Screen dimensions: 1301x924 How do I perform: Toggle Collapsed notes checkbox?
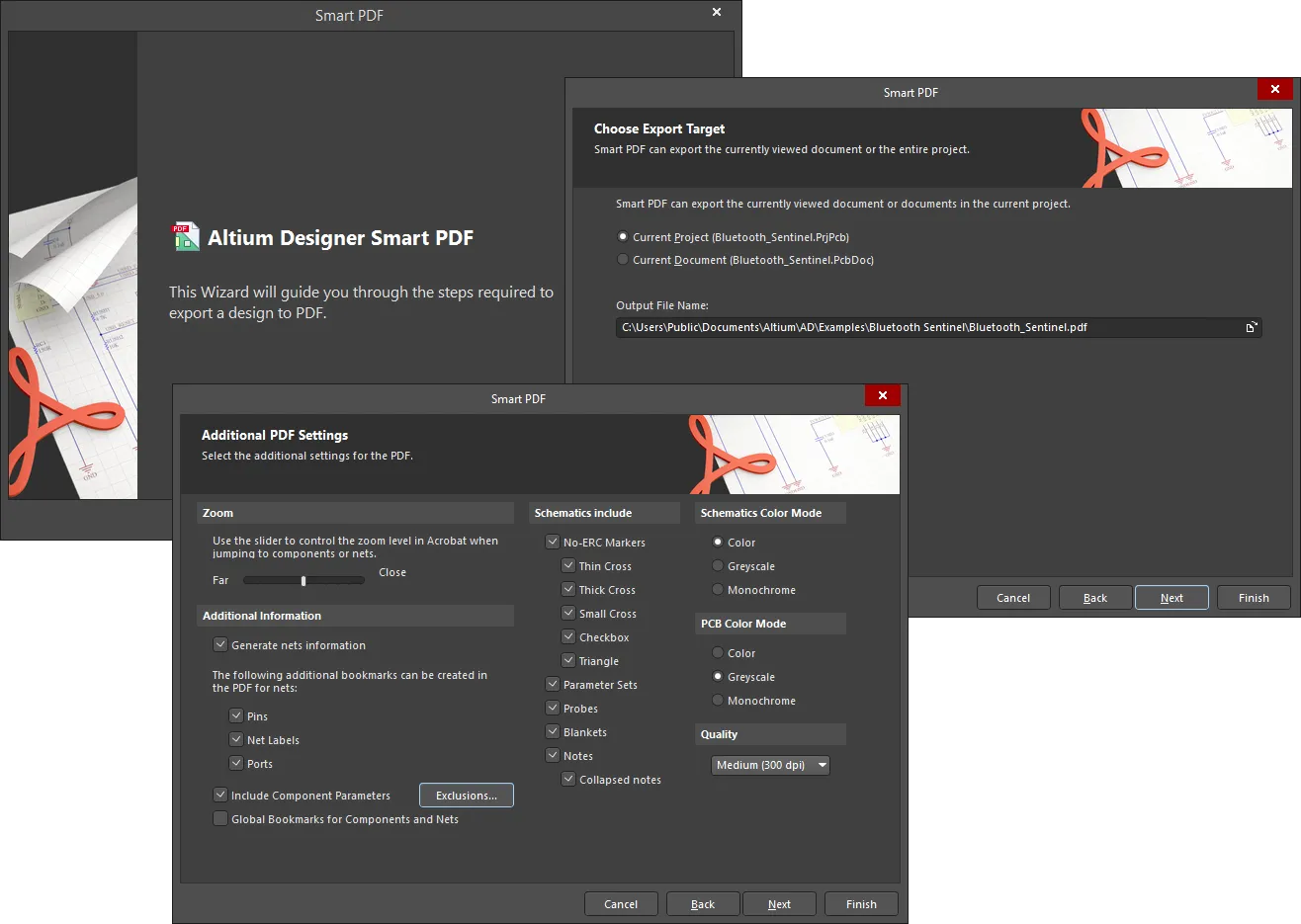tap(568, 779)
